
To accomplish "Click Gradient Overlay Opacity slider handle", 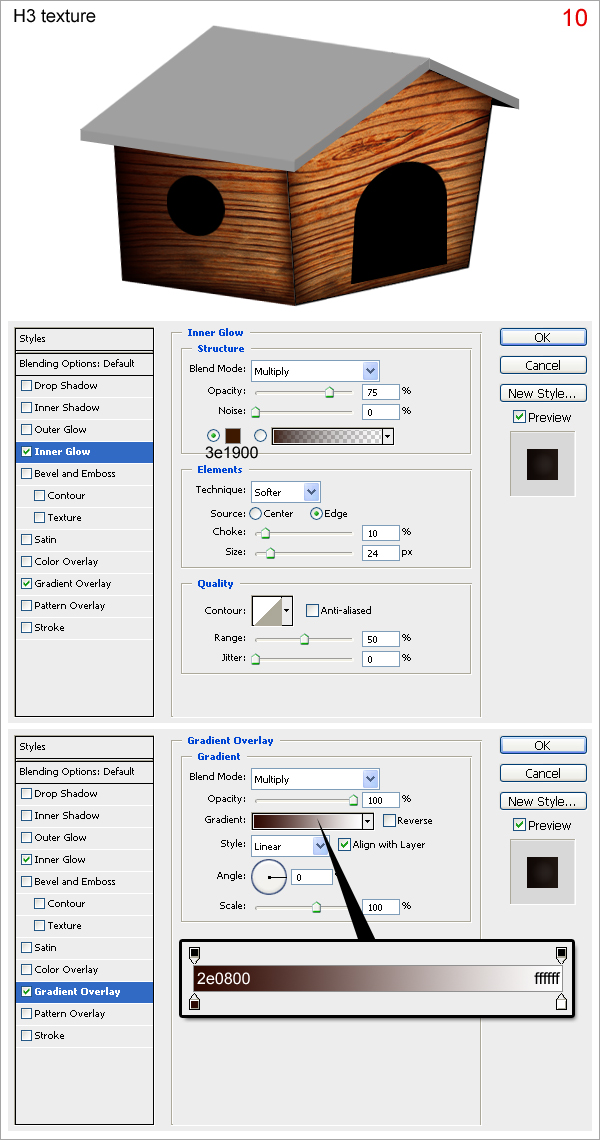I will (x=353, y=800).
